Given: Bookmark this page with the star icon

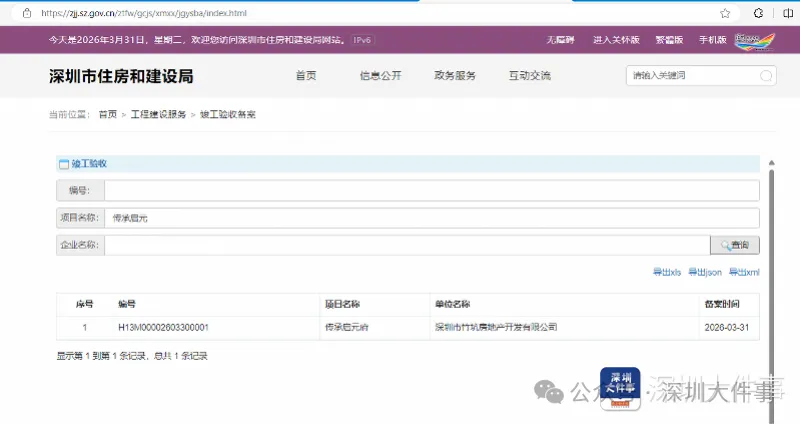Looking at the screenshot, I should pyautogui.click(x=725, y=13).
